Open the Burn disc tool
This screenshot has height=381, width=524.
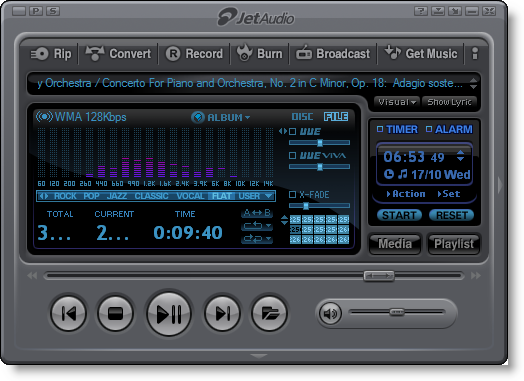[x=259, y=53]
